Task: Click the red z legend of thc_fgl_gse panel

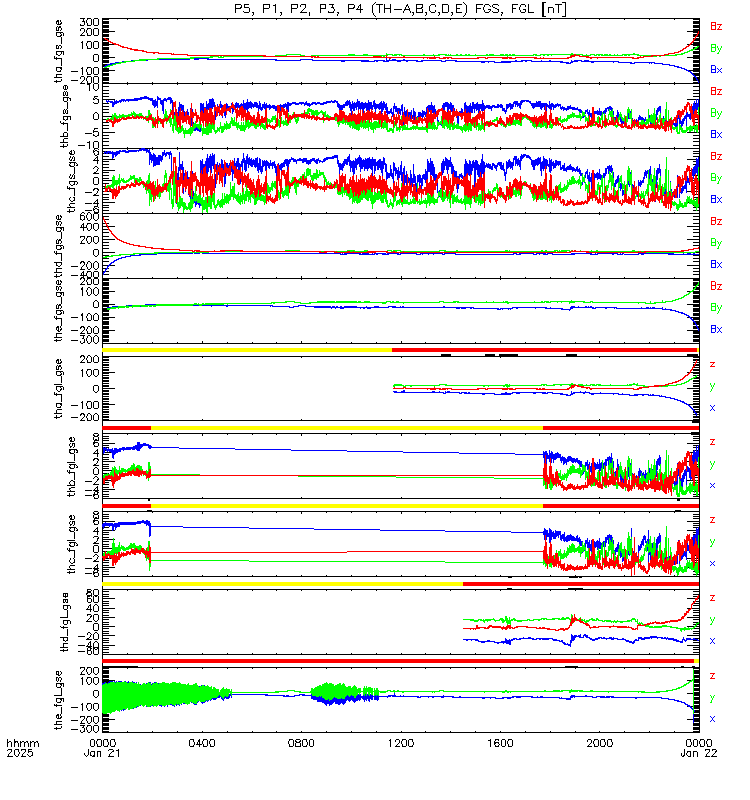Action: click(712, 520)
